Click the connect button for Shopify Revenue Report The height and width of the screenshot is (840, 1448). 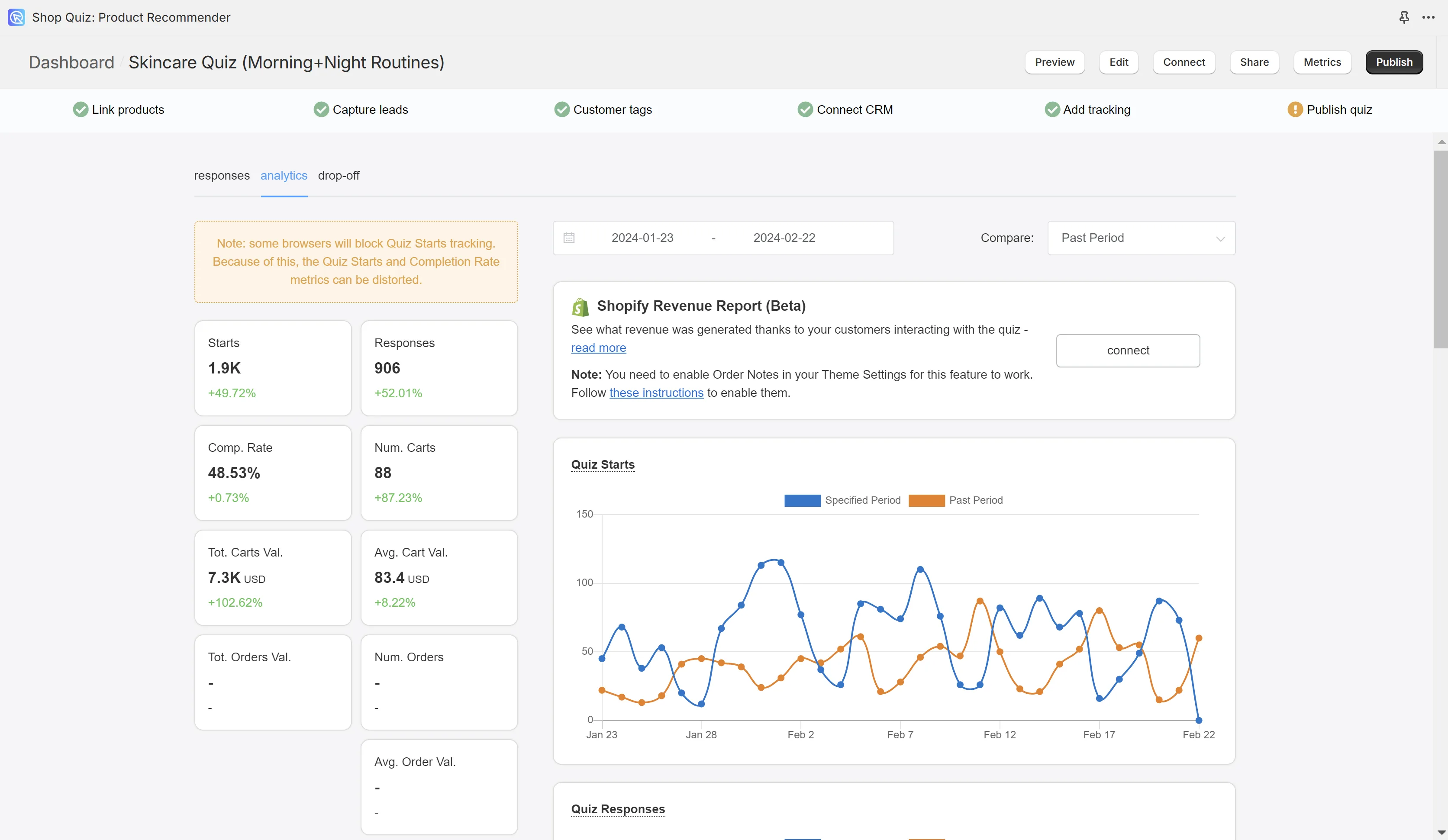tap(1127, 351)
